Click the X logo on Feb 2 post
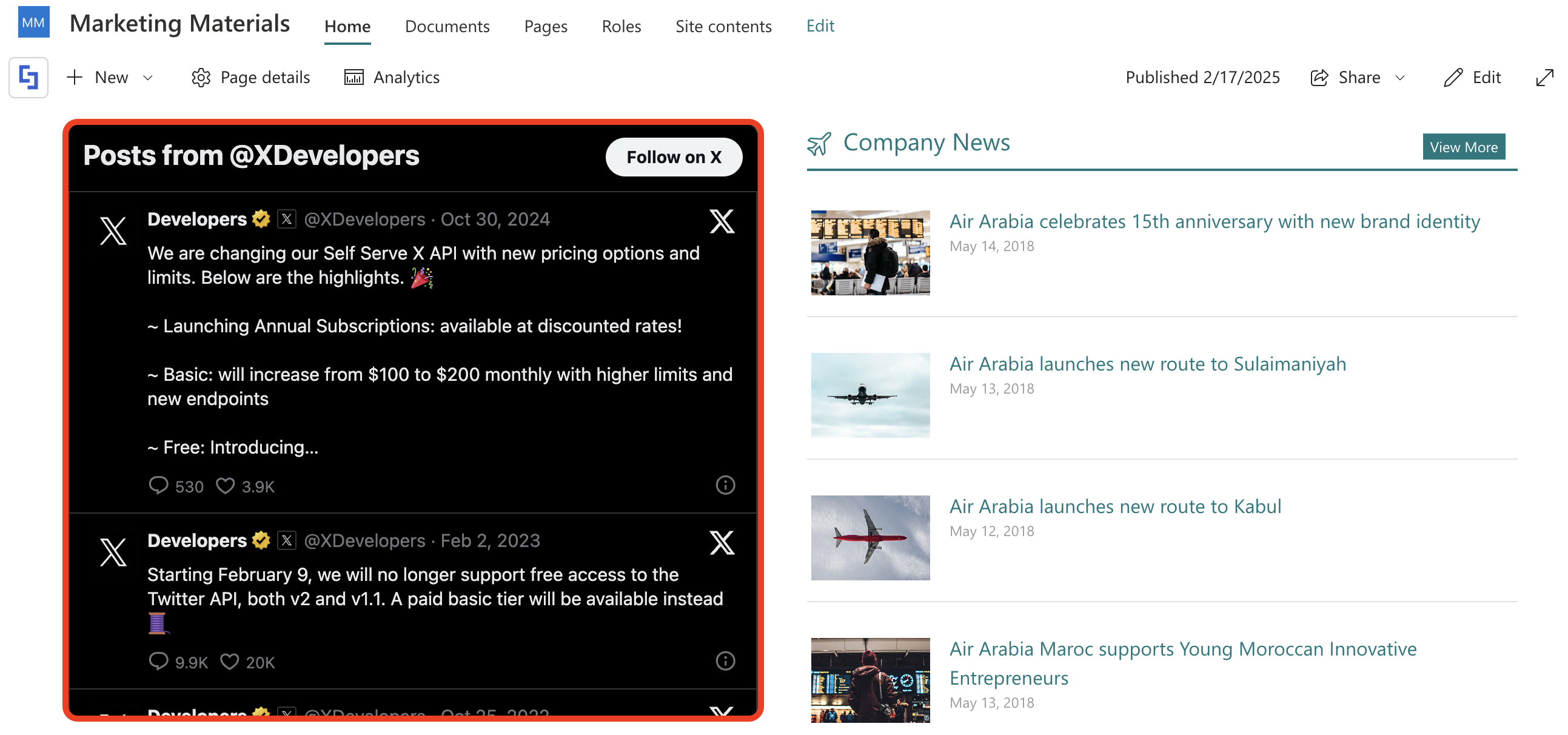1568x735 pixels. click(x=722, y=543)
